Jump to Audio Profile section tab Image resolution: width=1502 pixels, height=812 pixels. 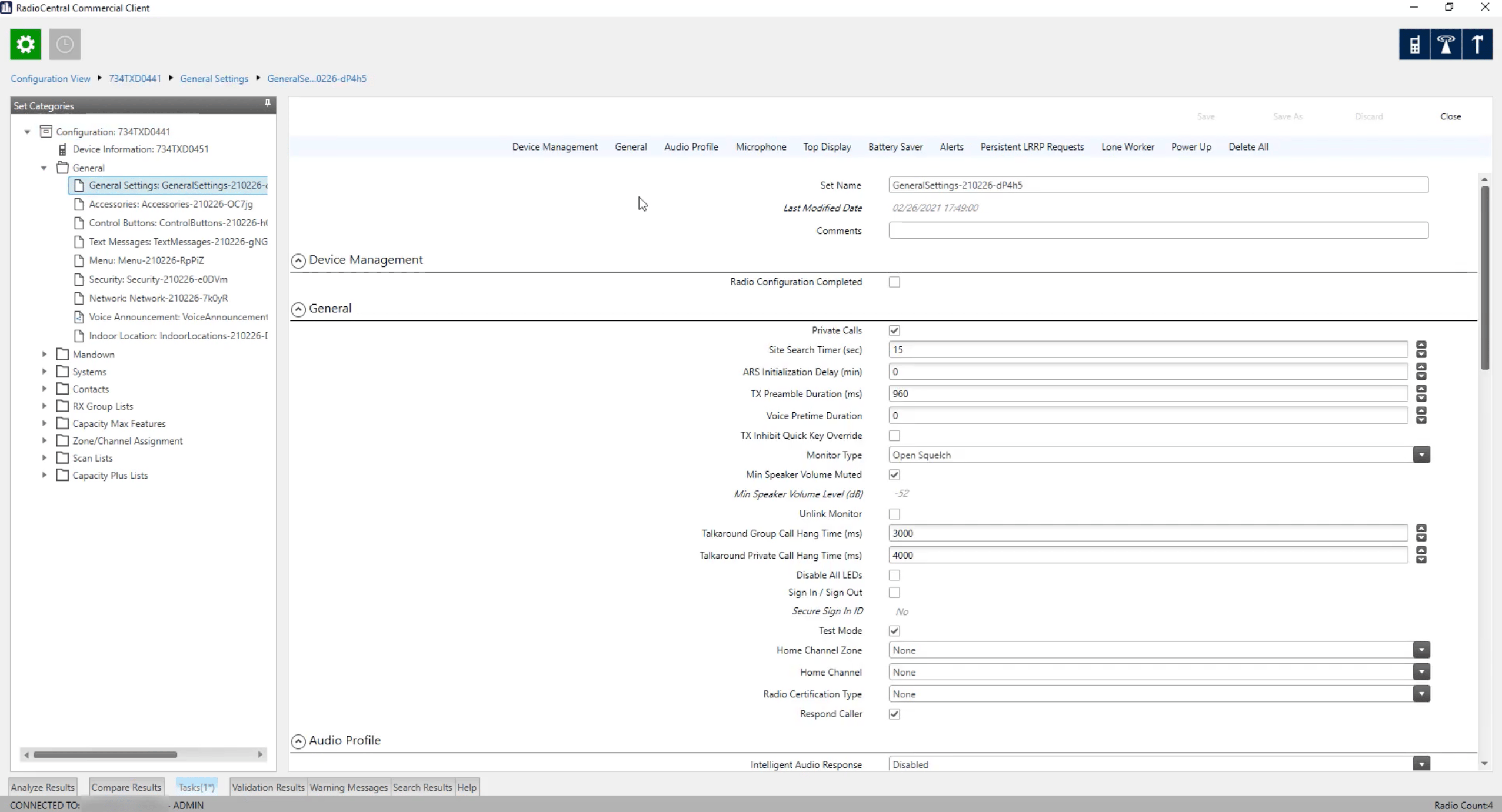[691, 147]
